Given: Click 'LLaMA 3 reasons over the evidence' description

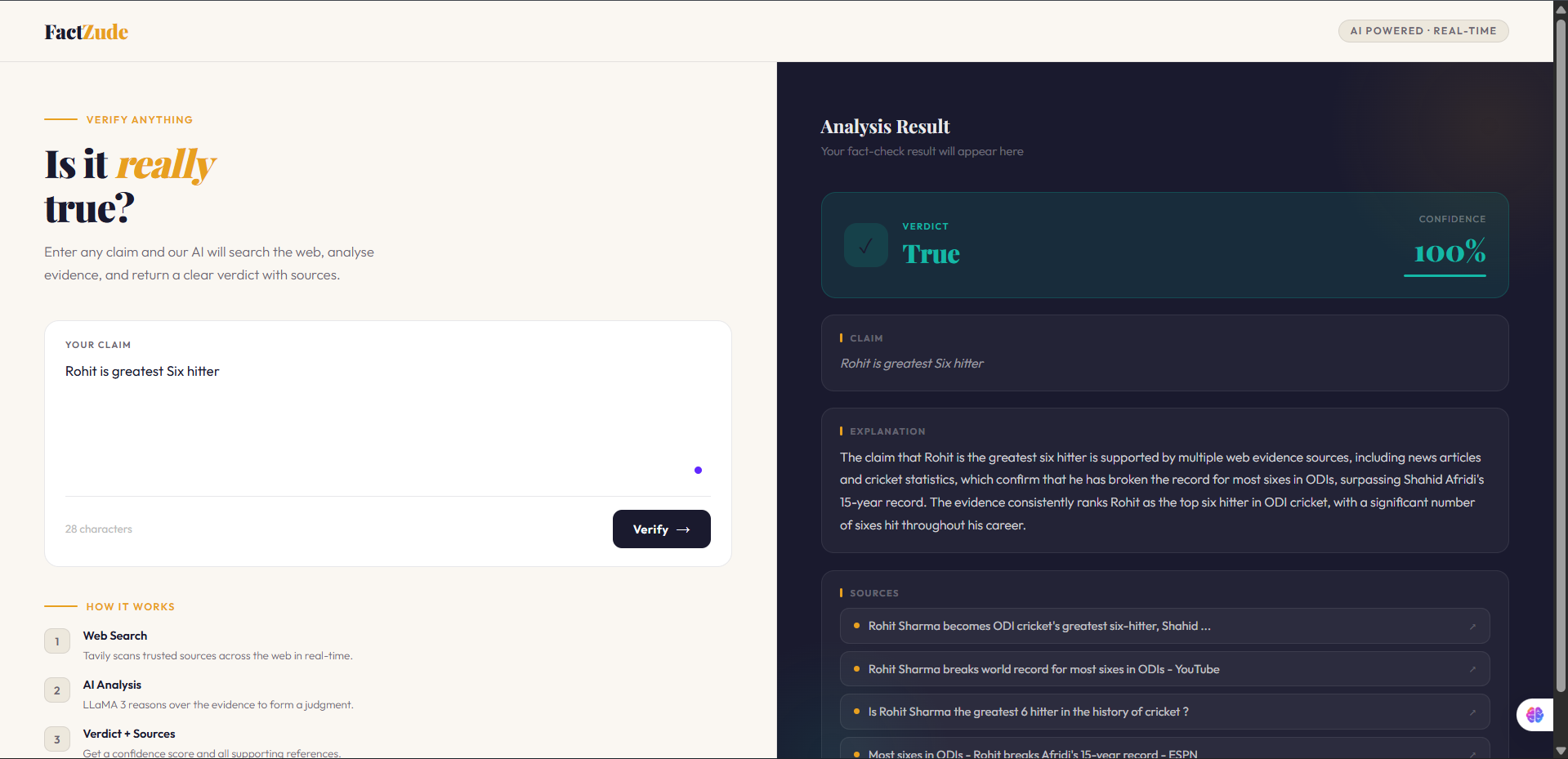Looking at the screenshot, I should coord(218,705).
